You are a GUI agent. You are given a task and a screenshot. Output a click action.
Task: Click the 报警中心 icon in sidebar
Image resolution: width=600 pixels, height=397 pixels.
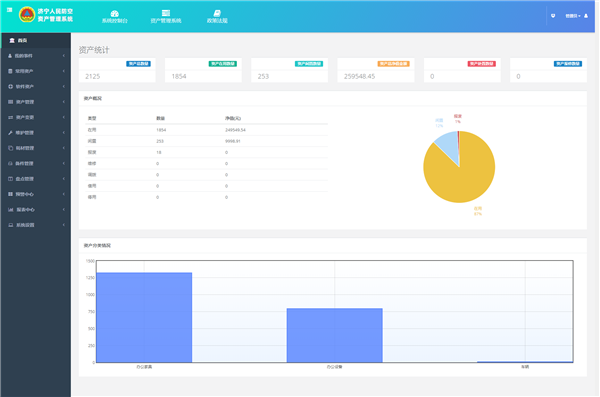[10, 194]
